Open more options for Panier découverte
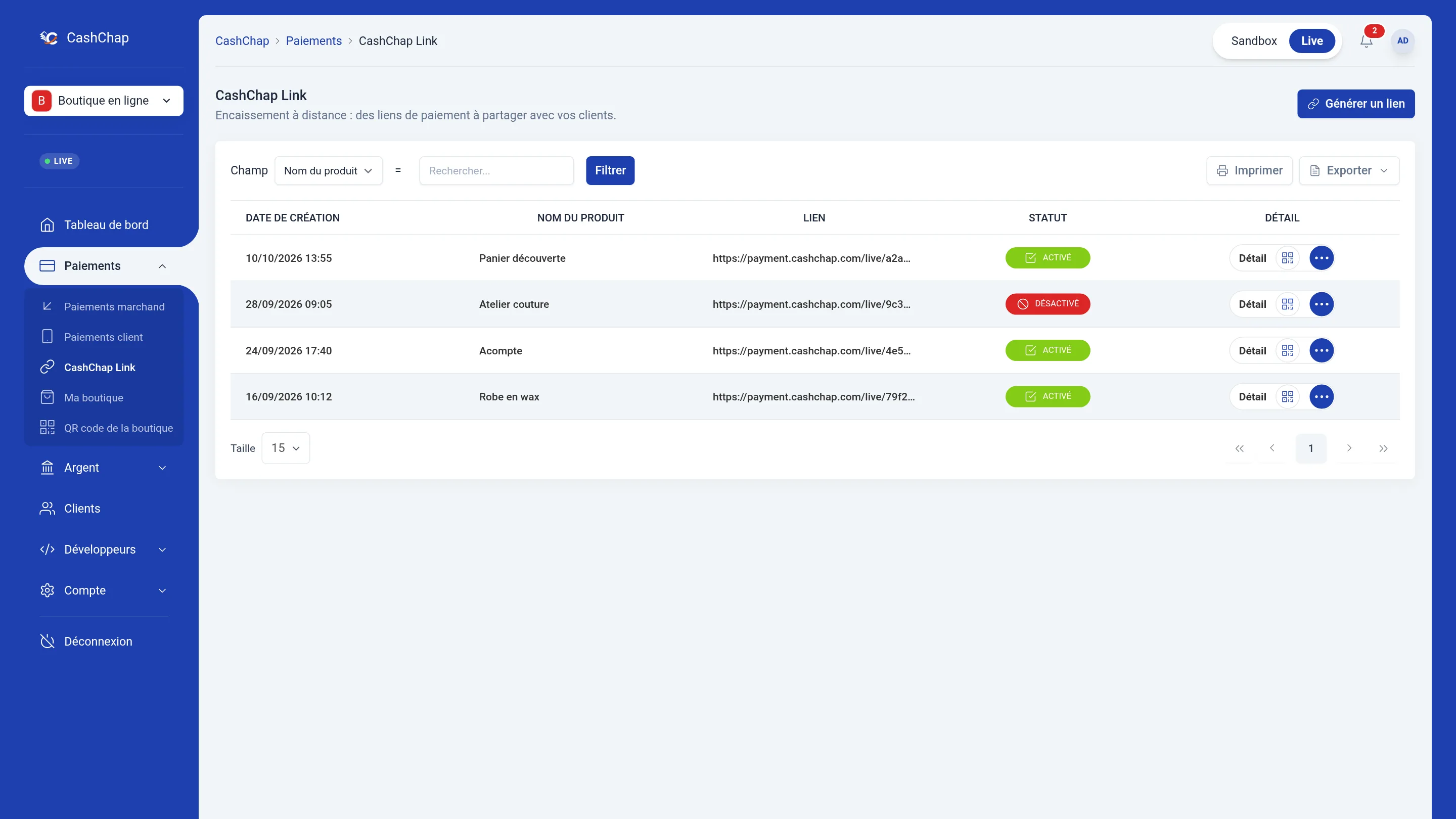This screenshot has height=819, width=1456. [1322, 258]
